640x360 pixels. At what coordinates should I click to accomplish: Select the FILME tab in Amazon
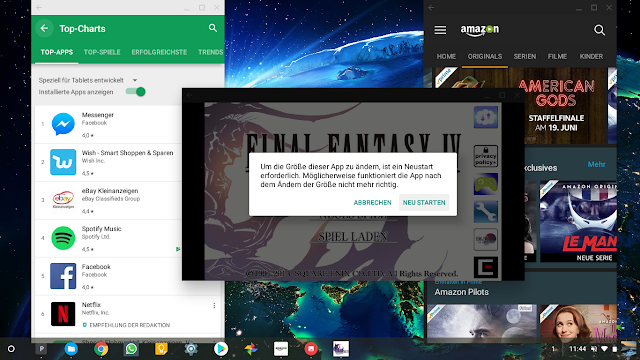tap(557, 56)
